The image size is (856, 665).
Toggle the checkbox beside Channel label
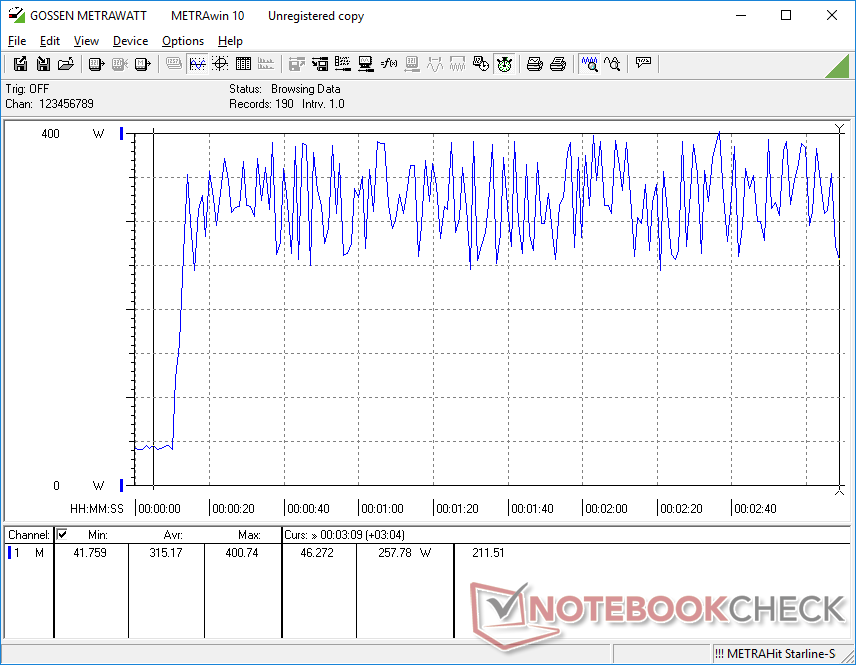coord(62,535)
